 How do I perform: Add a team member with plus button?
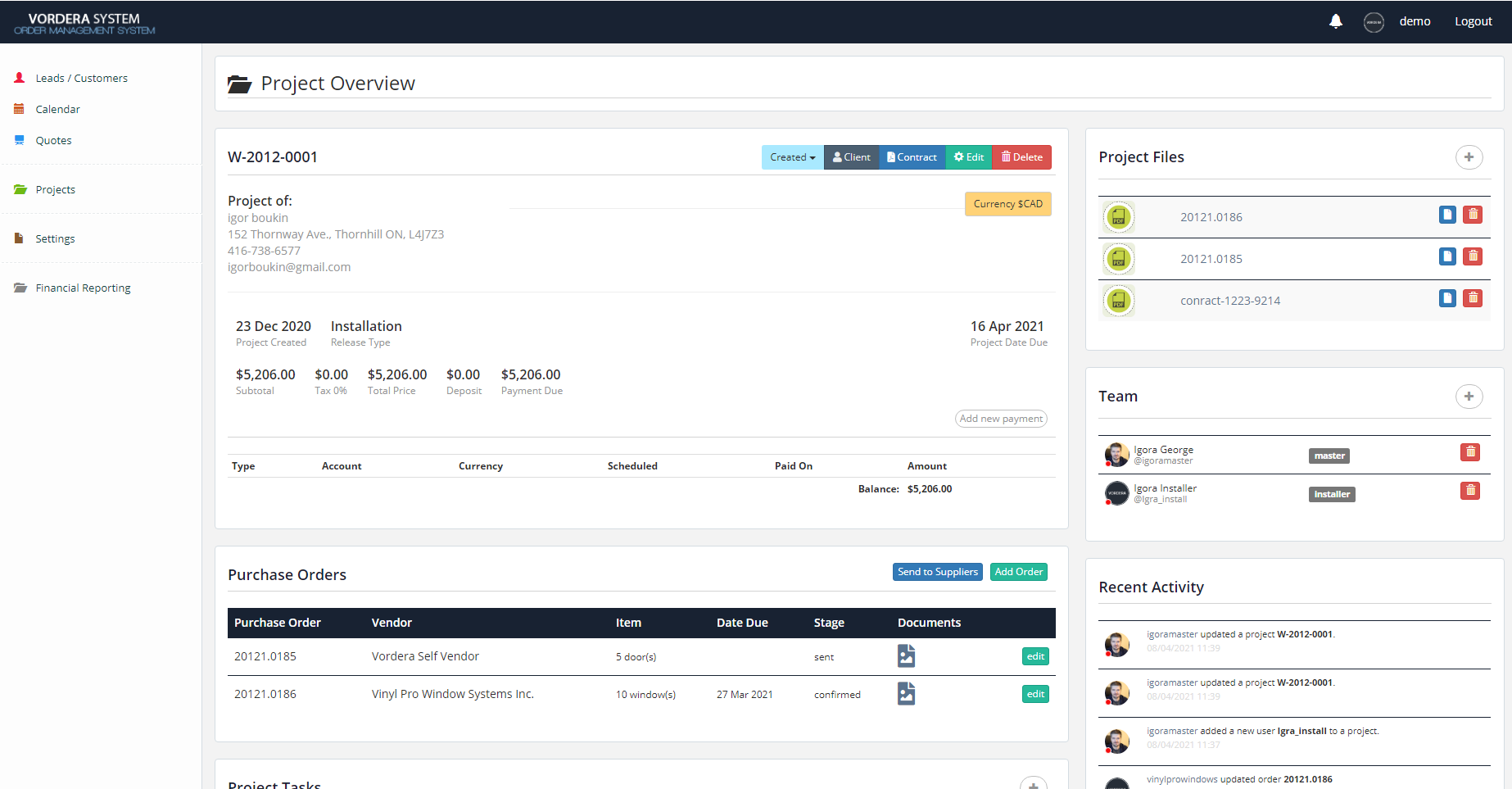coord(1469,397)
